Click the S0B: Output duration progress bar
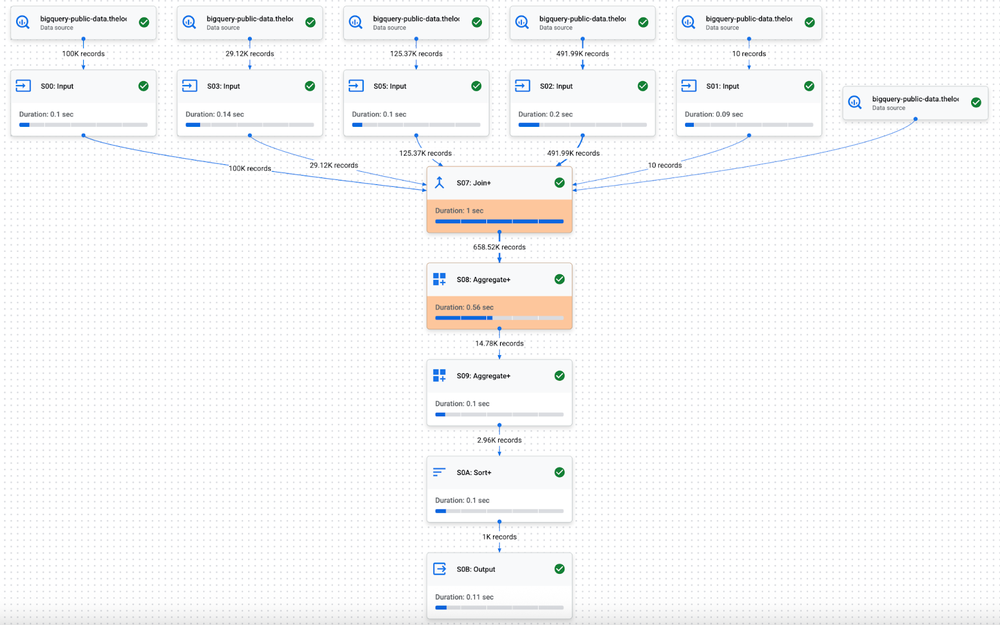This screenshot has width=1000, height=625. click(499, 608)
